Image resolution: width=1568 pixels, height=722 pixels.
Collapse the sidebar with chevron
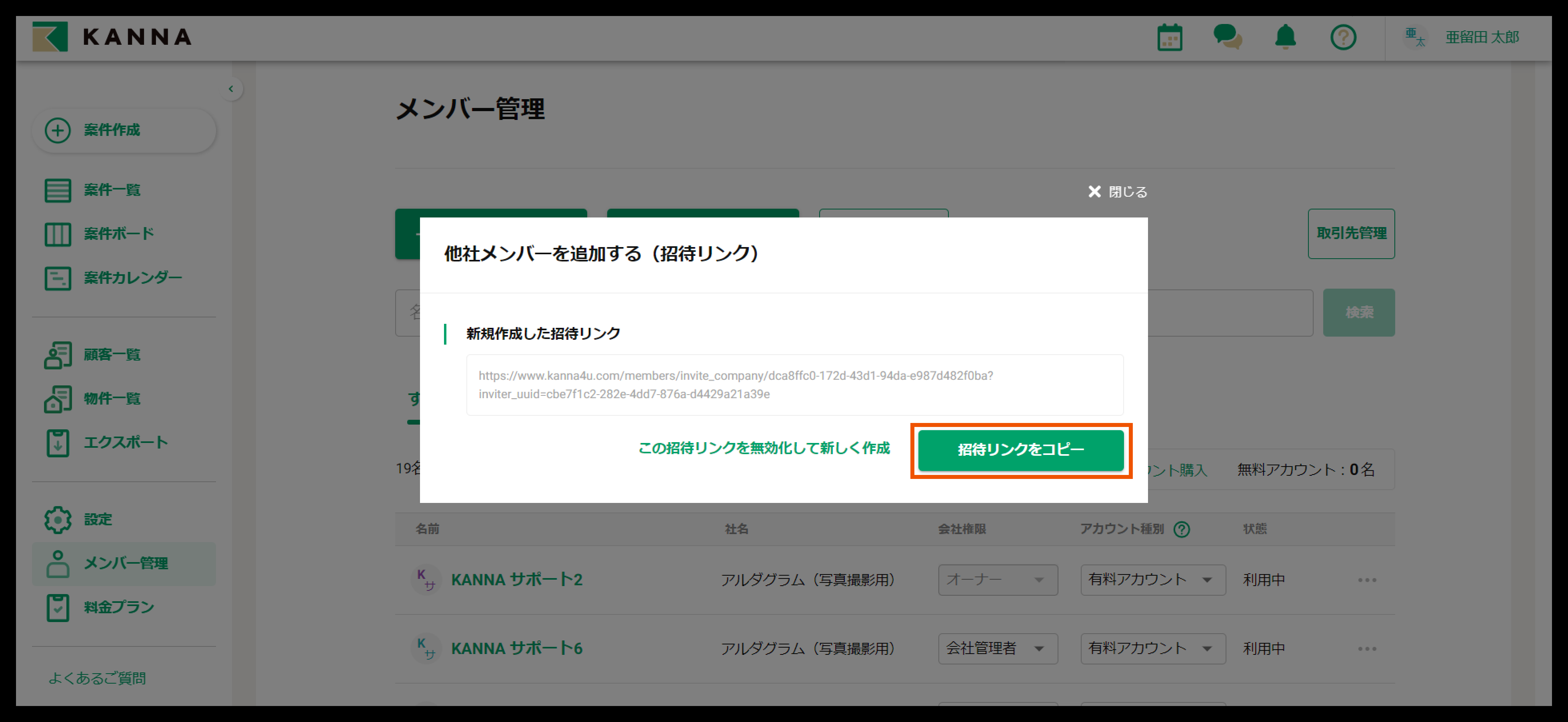[x=231, y=90]
